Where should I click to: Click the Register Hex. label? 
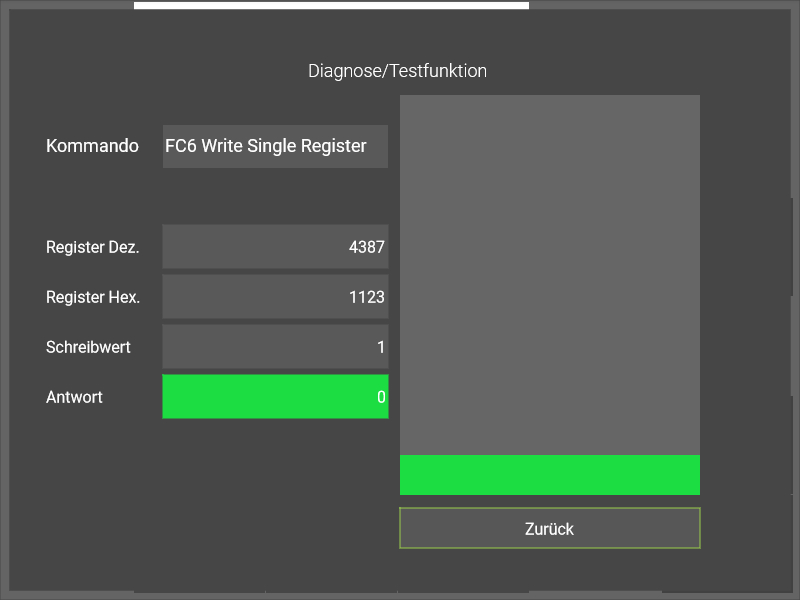click(x=92, y=297)
